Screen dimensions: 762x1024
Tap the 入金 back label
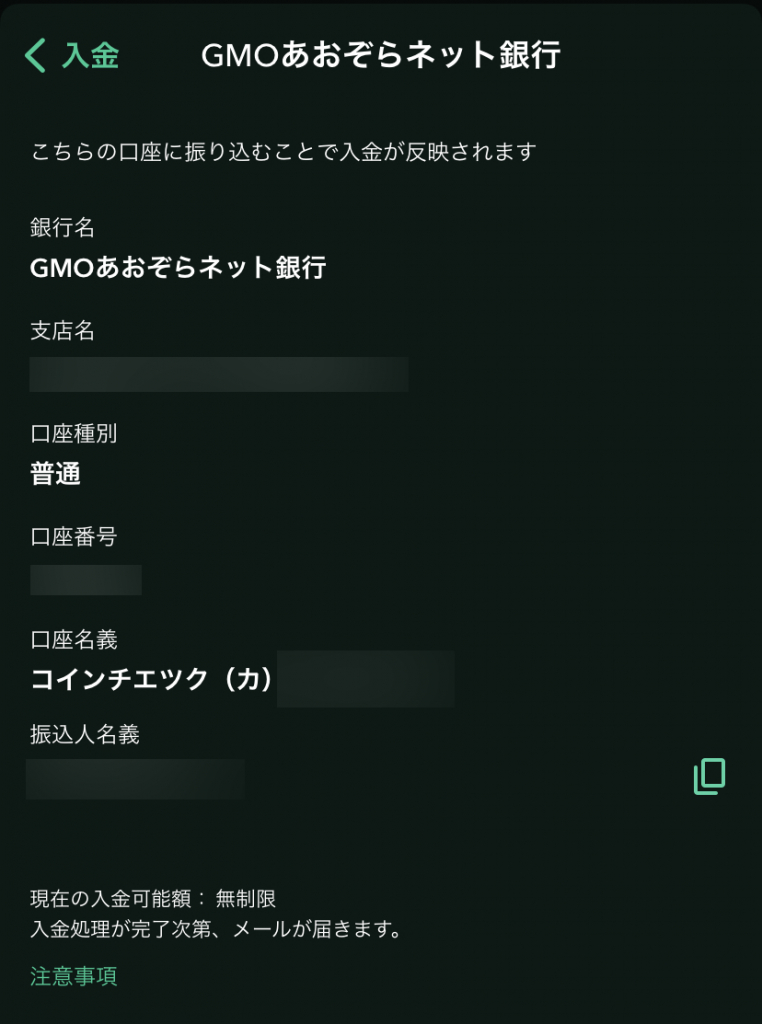[x=90, y=56]
